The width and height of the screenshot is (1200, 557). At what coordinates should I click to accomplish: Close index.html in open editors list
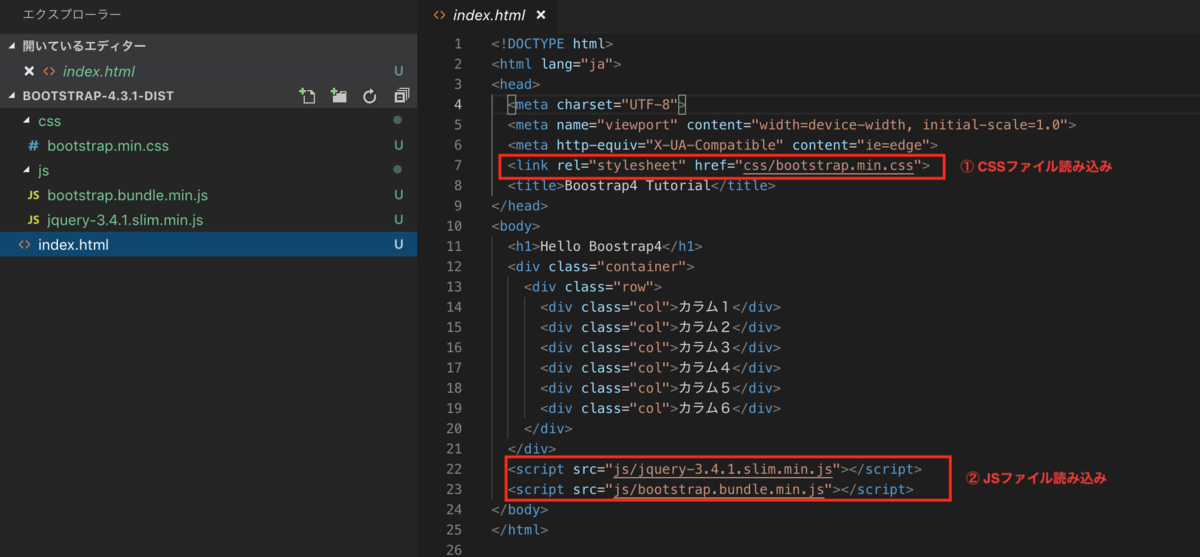[x=29, y=71]
